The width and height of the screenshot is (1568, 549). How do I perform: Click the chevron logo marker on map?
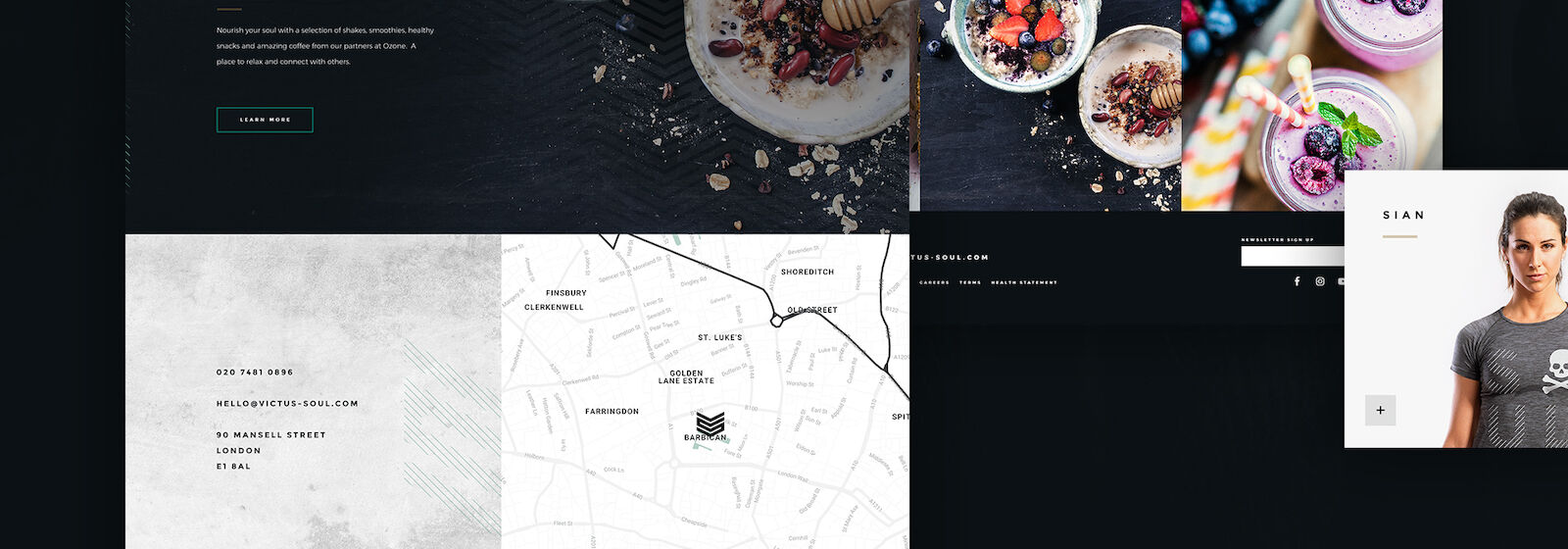tap(710, 424)
